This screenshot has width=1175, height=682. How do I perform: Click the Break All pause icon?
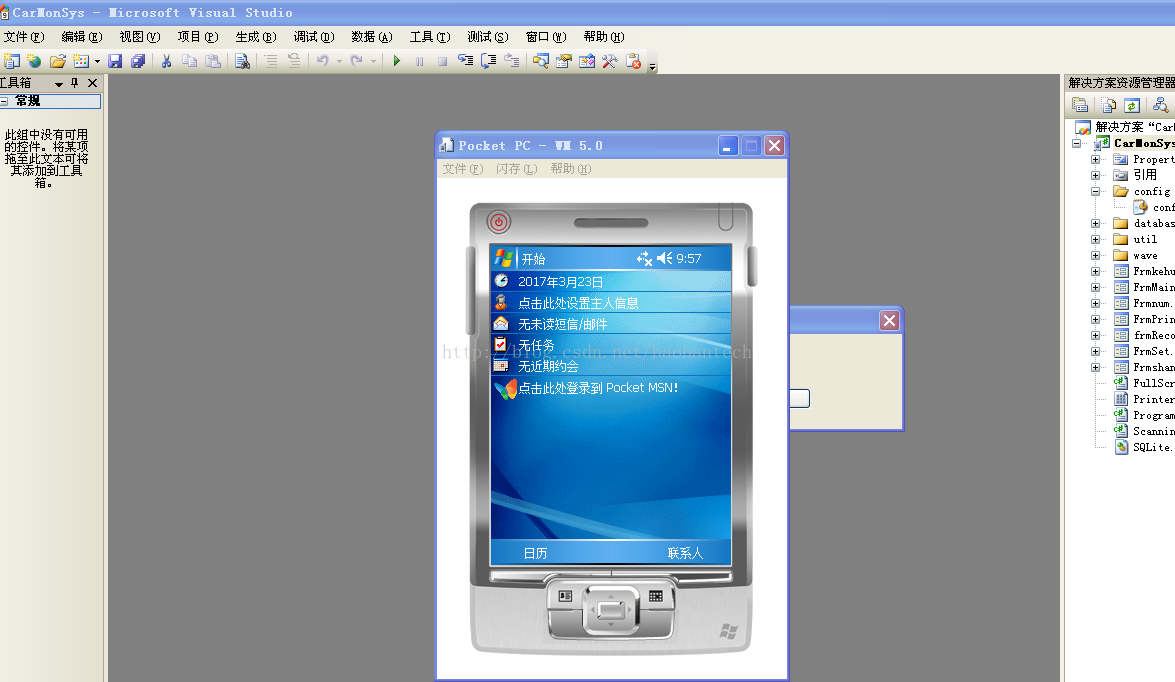420,61
